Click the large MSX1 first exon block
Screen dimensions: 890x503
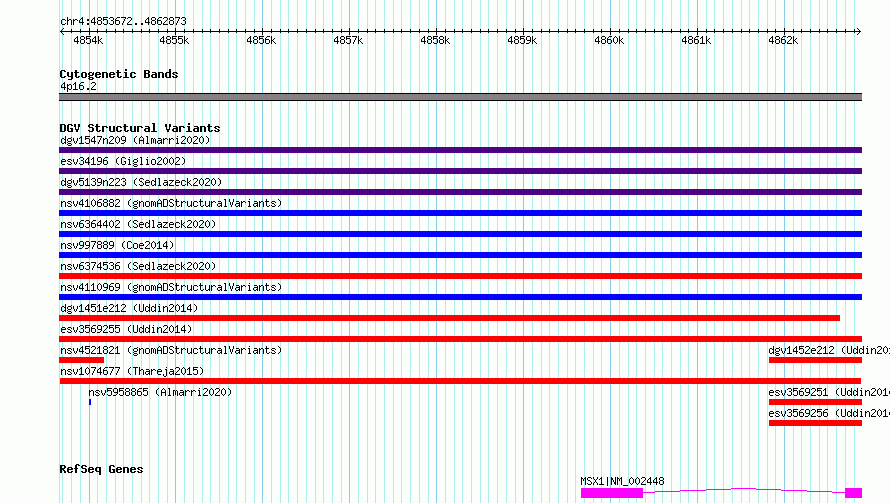[x=612, y=493]
